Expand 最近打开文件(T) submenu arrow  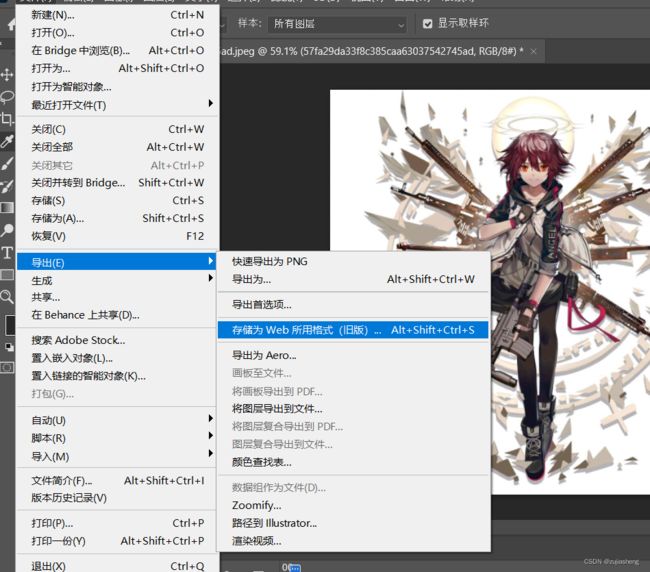point(211,103)
